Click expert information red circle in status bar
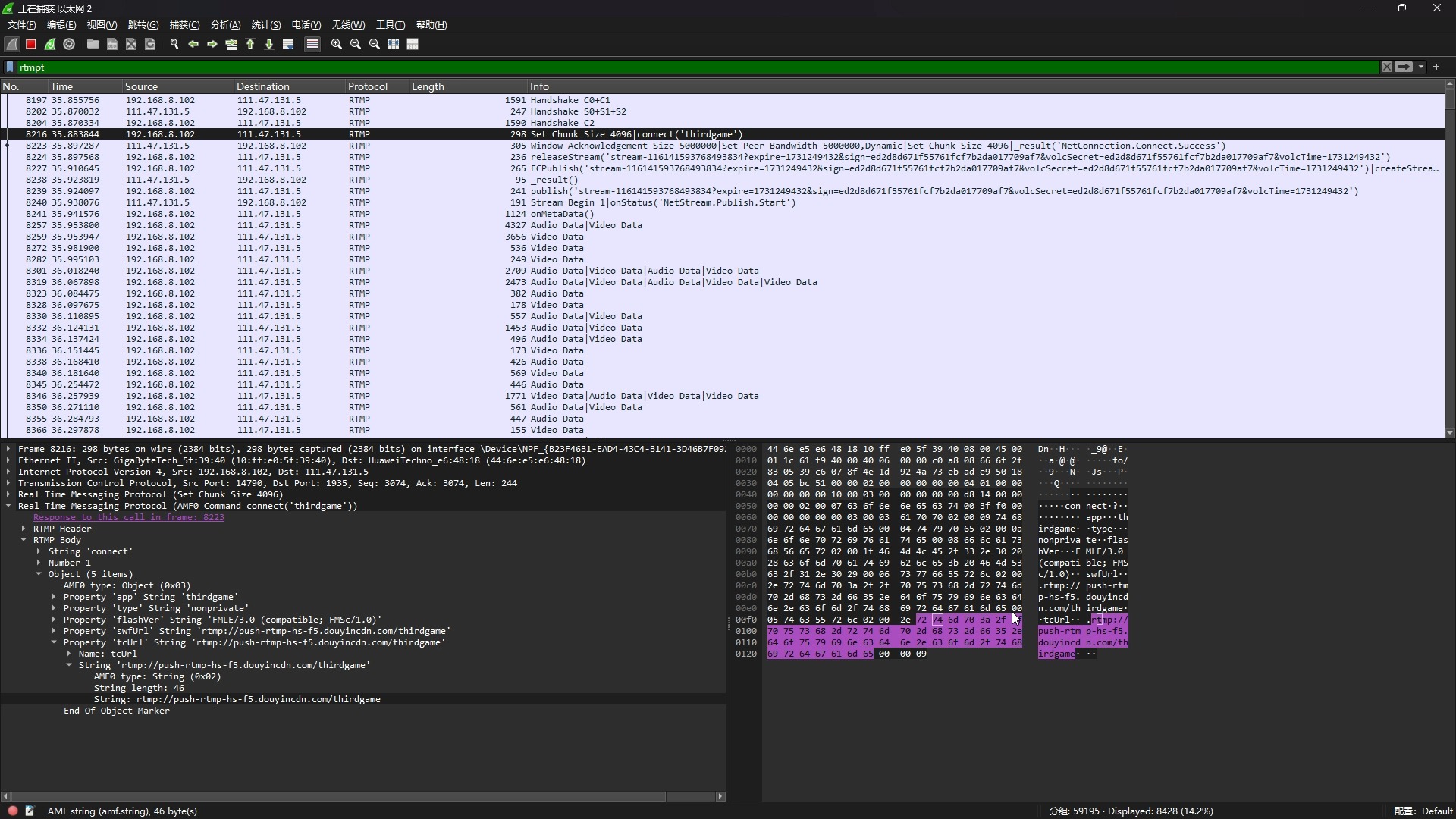 coord(13,811)
